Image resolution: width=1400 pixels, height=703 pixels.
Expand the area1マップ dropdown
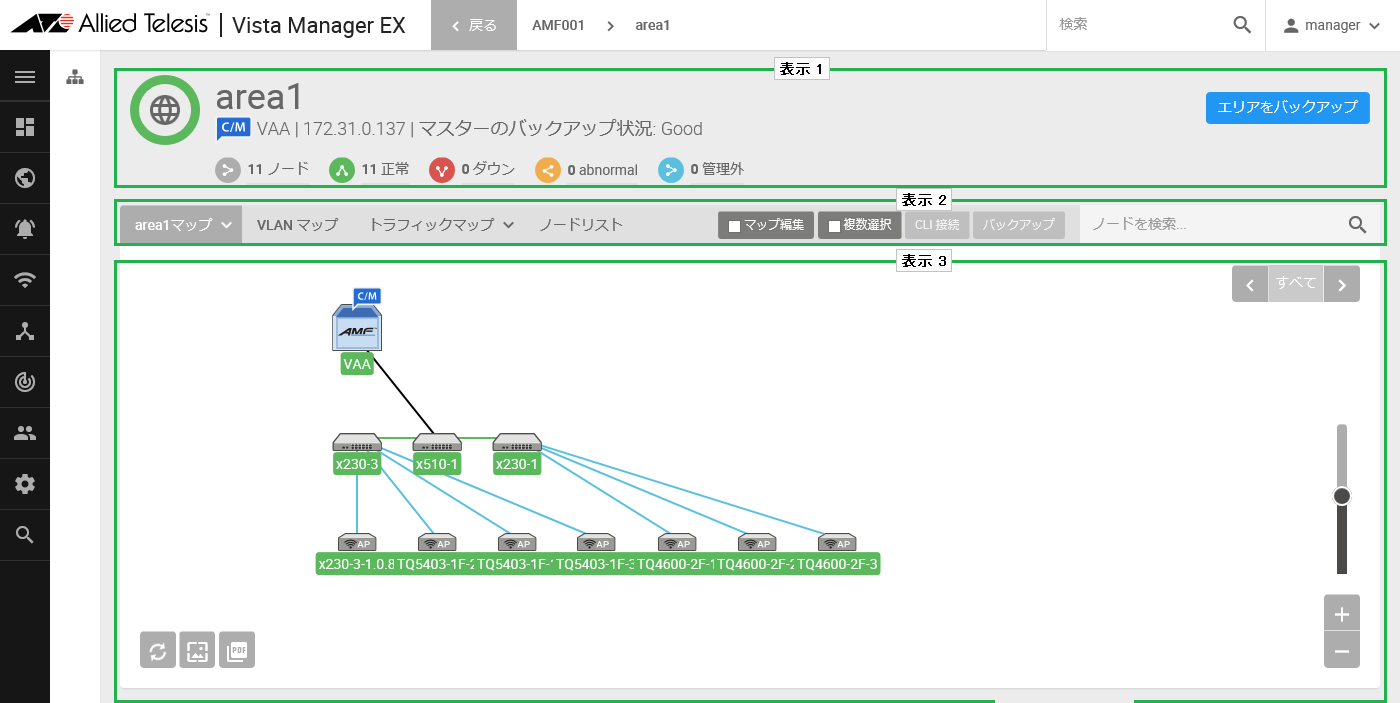(181, 225)
